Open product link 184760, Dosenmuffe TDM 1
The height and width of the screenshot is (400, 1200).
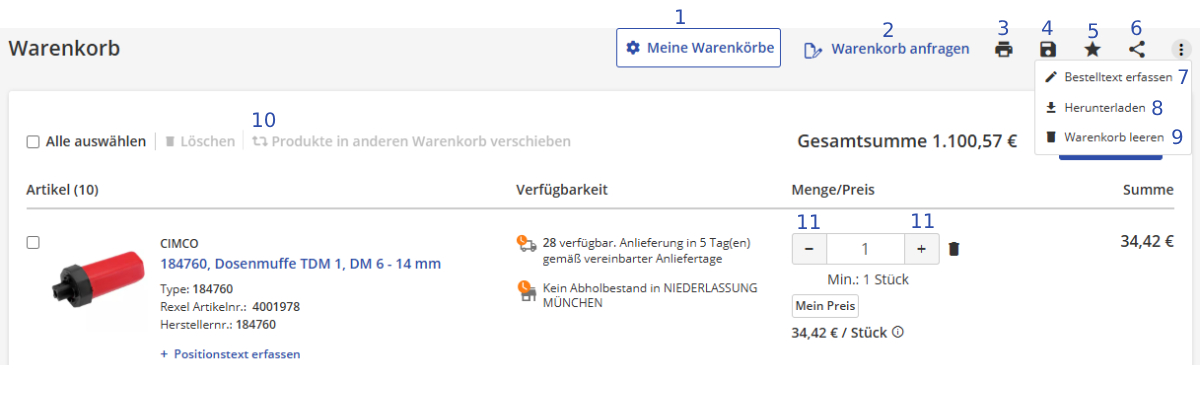pos(300,264)
